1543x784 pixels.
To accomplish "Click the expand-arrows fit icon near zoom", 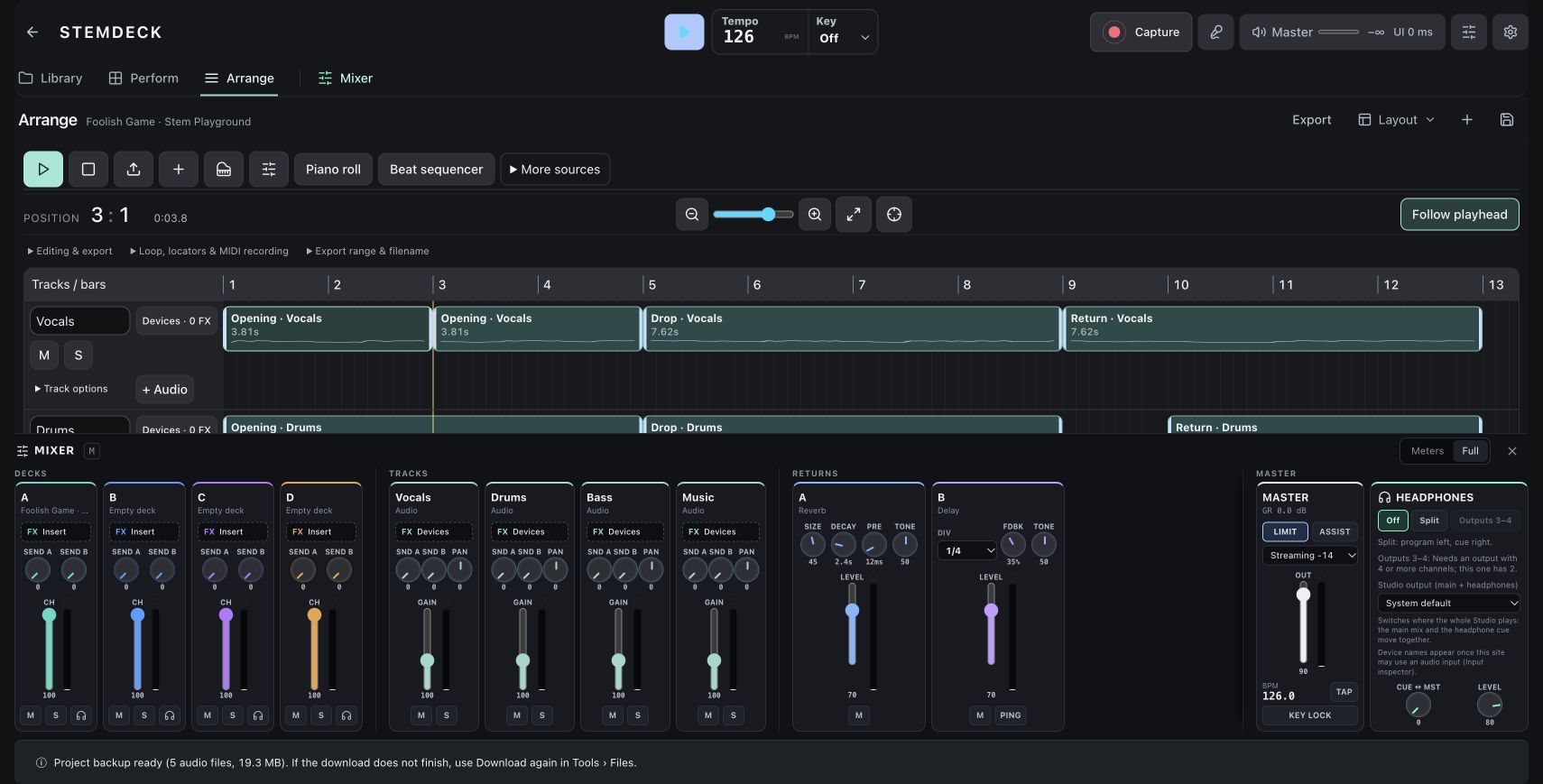I will (854, 215).
